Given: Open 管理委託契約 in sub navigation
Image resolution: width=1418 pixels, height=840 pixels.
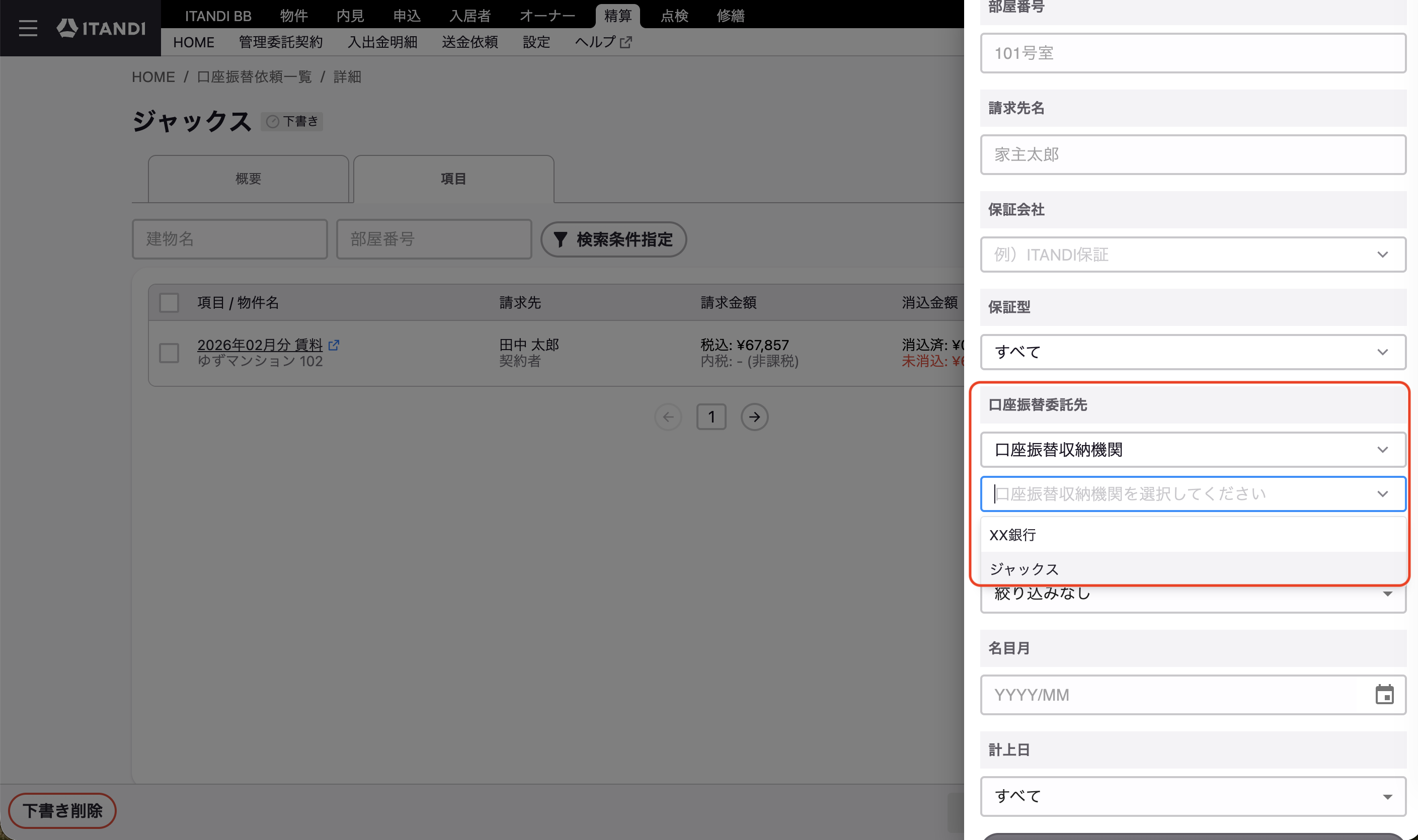Looking at the screenshot, I should (281, 42).
